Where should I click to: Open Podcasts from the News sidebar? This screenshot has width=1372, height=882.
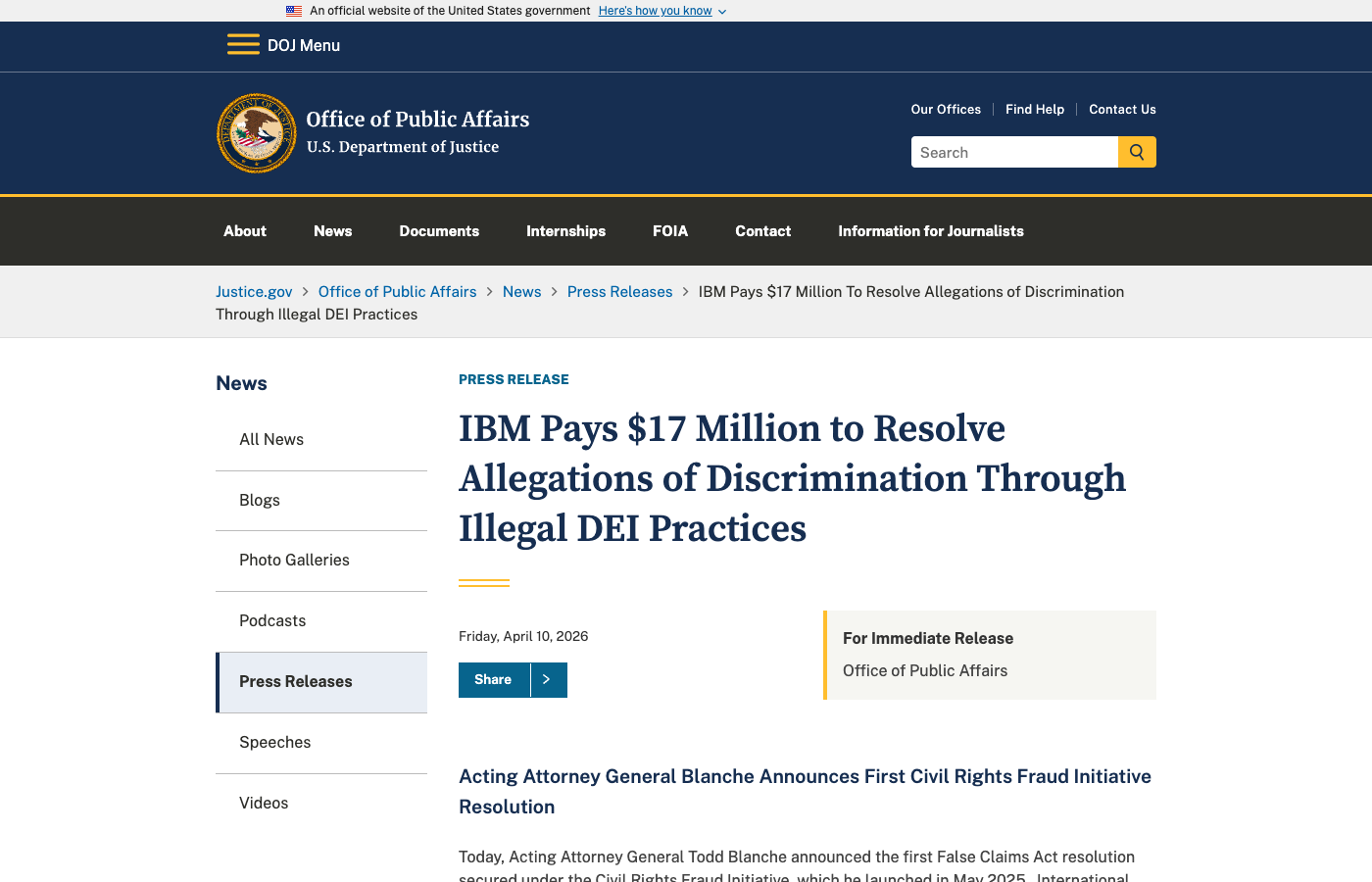pyautogui.click(x=272, y=621)
